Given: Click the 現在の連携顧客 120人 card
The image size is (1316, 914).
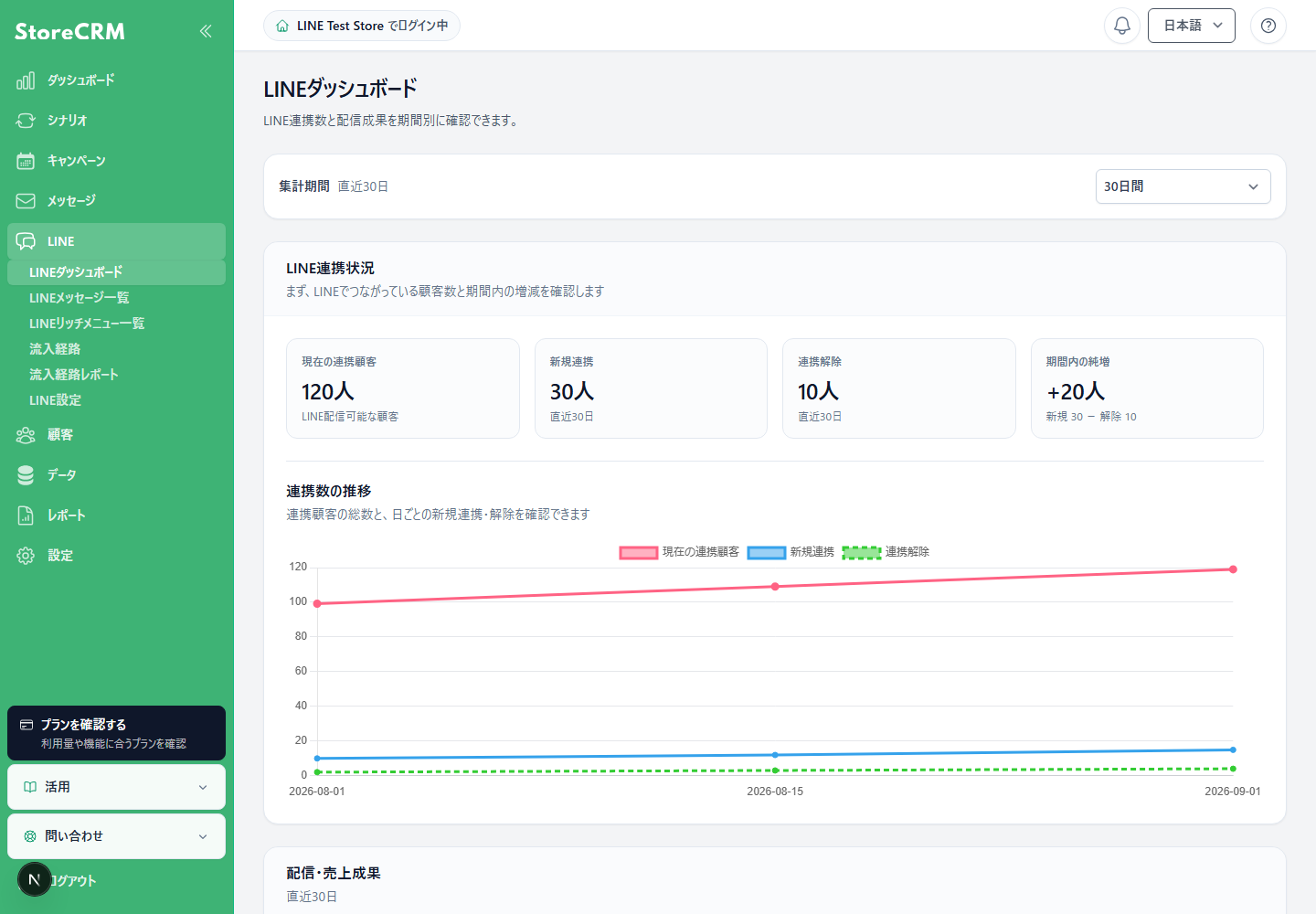Looking at the screenshot, I should pyautogui.click(x=403, y=388).
